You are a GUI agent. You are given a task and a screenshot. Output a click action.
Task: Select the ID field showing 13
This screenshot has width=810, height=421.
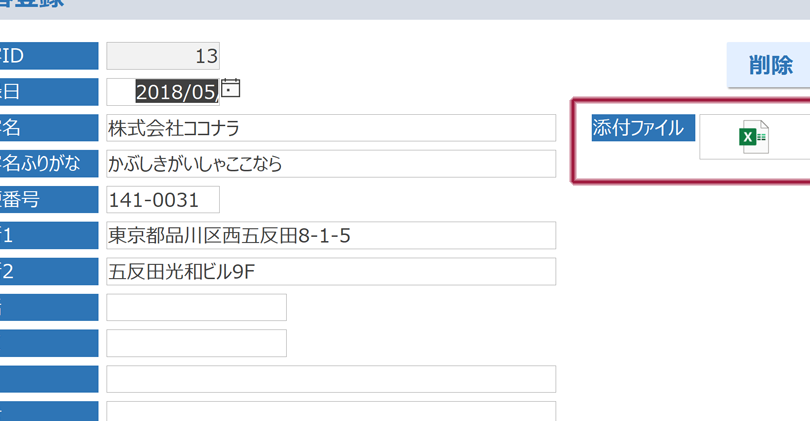point(162,56)
